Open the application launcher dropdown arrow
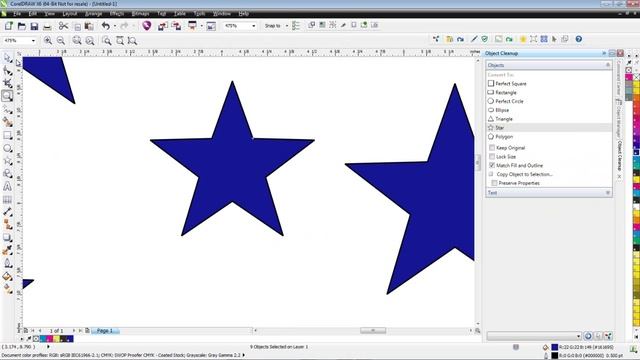Screen dimensions: 640x360 point(202,26)
